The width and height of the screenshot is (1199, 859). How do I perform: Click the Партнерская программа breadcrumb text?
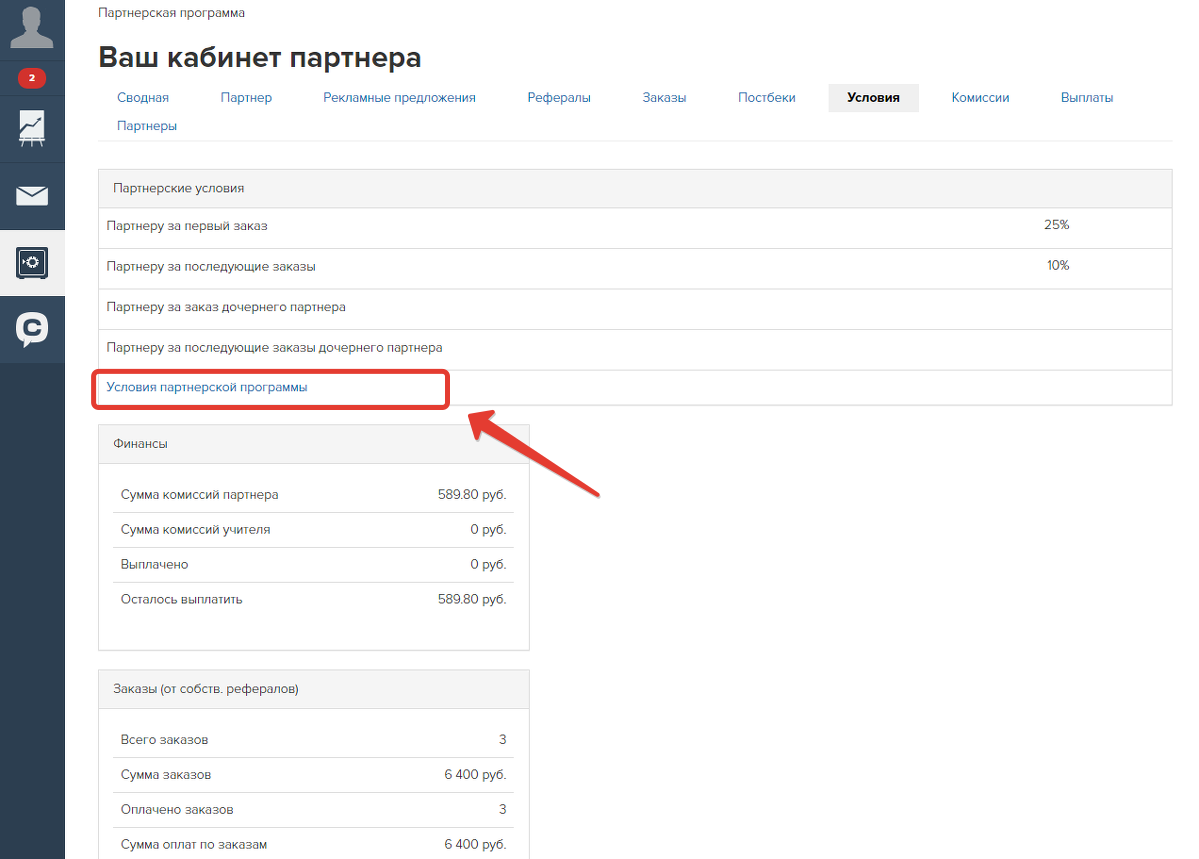click(x=171, y=13)
